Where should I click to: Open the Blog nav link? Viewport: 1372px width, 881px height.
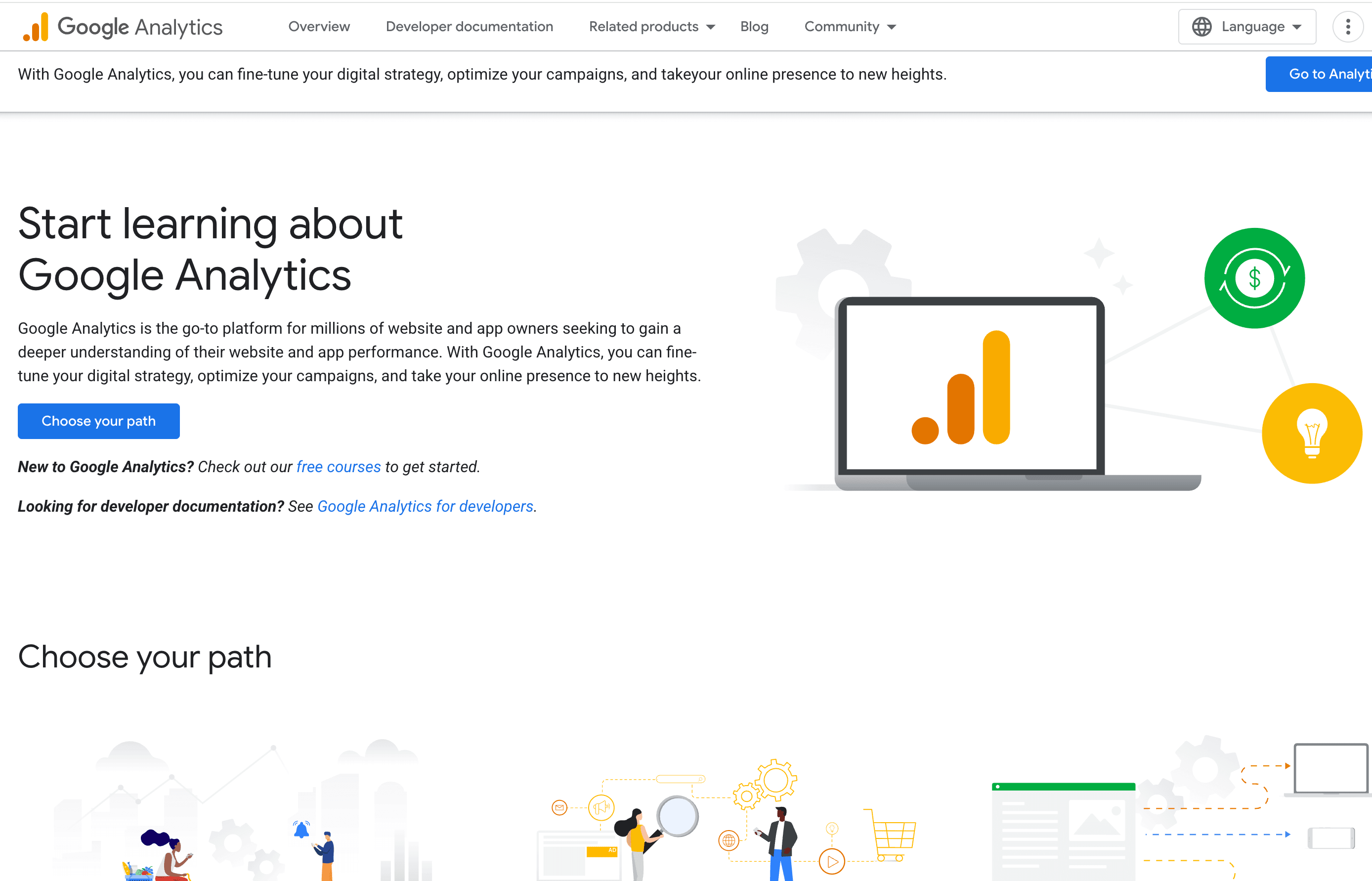754,27
